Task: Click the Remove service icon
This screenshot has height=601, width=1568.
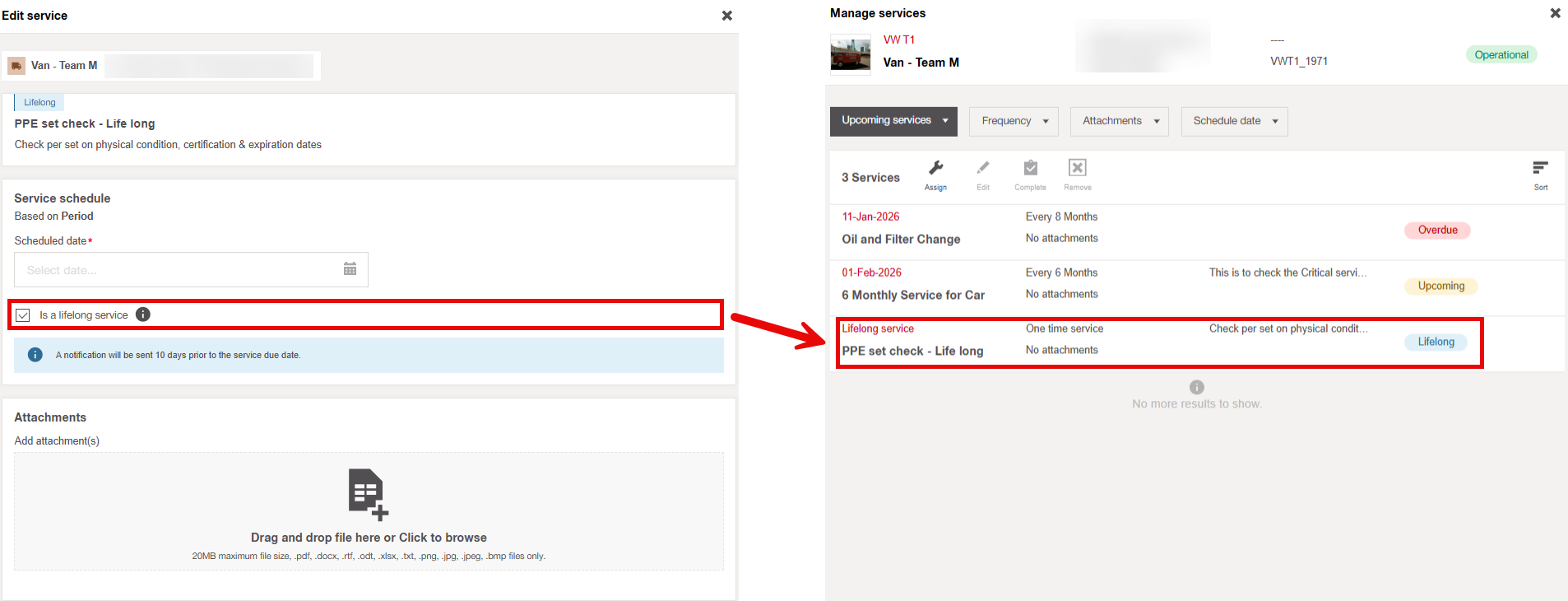Action: [1077, 169]
